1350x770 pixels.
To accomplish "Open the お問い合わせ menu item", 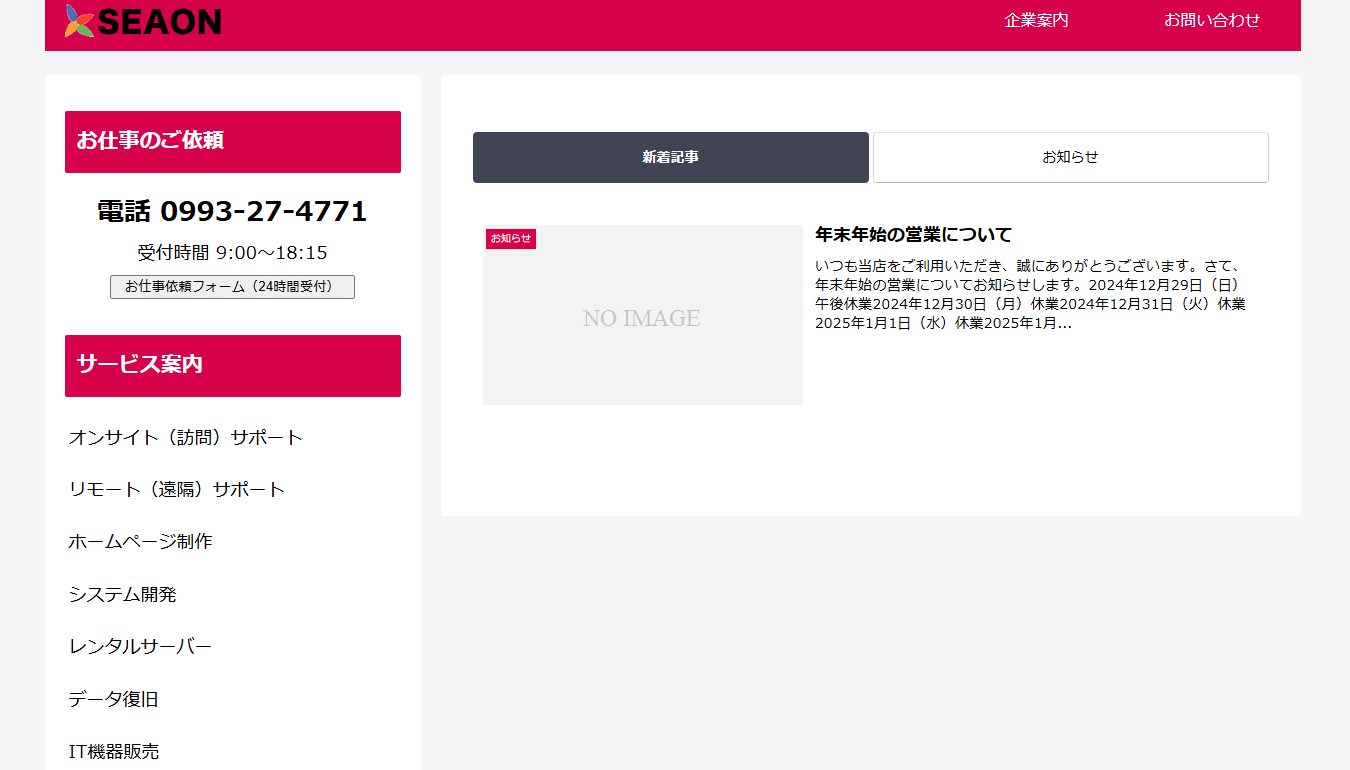I will click(x=1212, y=20).
